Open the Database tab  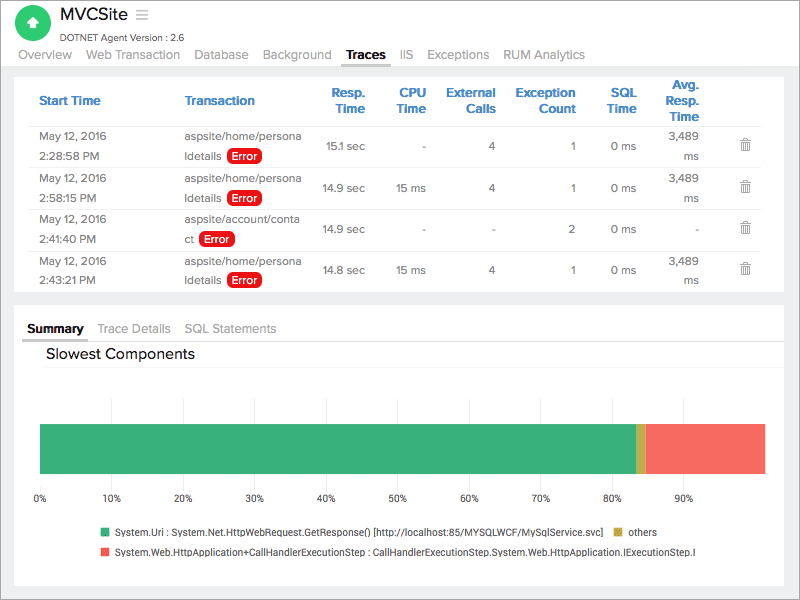(x=222, y=55)
